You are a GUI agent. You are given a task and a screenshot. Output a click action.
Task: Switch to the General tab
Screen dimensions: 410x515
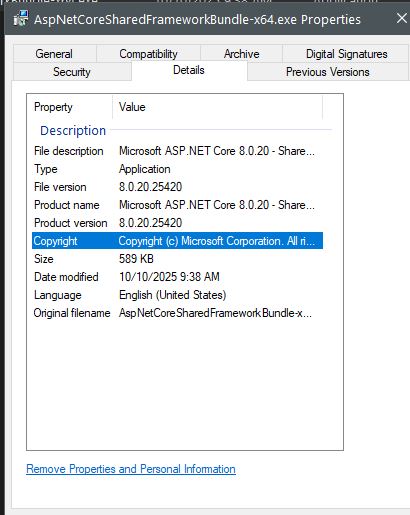point(55,54)
